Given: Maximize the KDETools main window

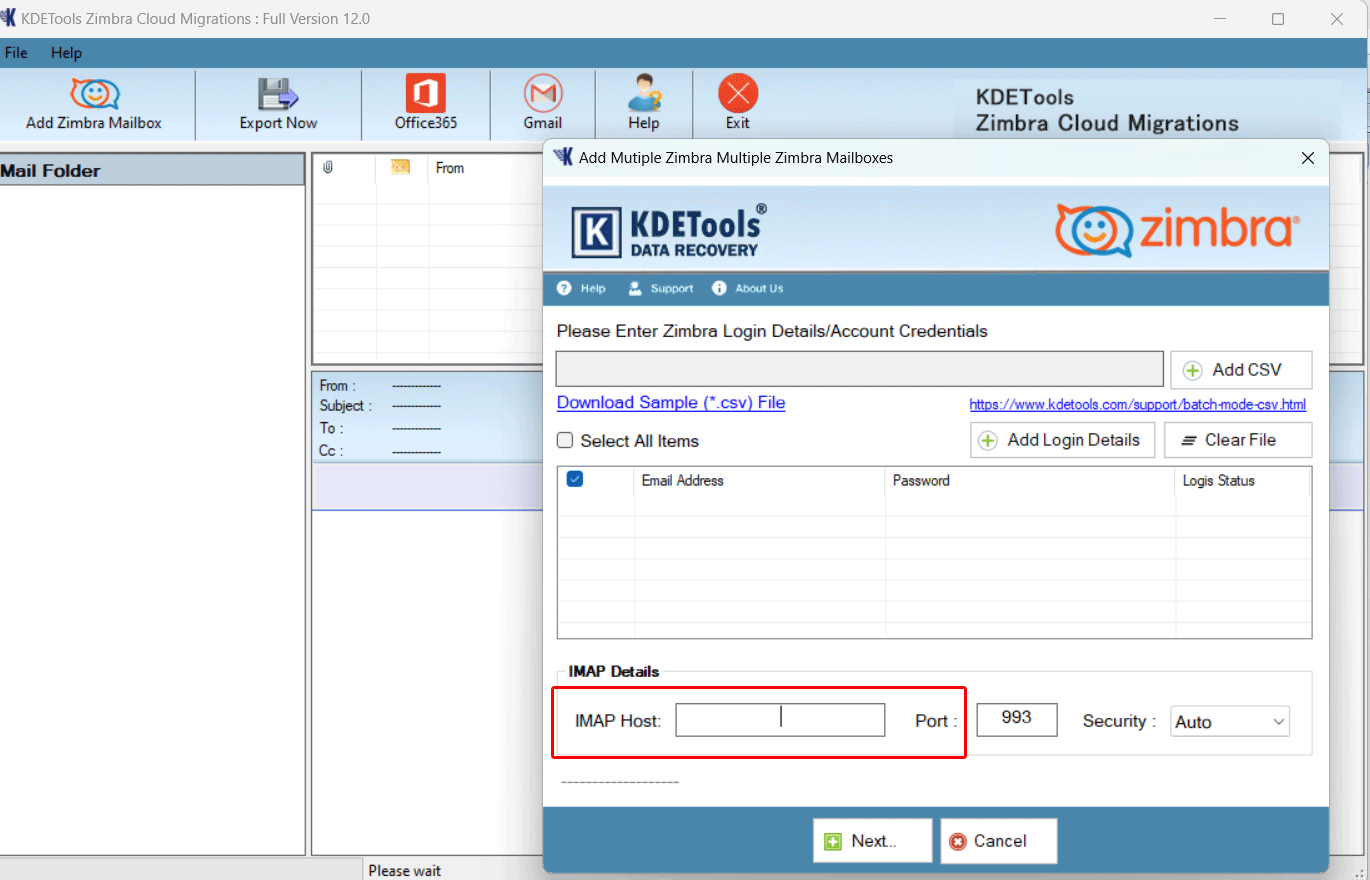Looking at the screenshot, I should pyautogui.click(x=1278, y=19).
